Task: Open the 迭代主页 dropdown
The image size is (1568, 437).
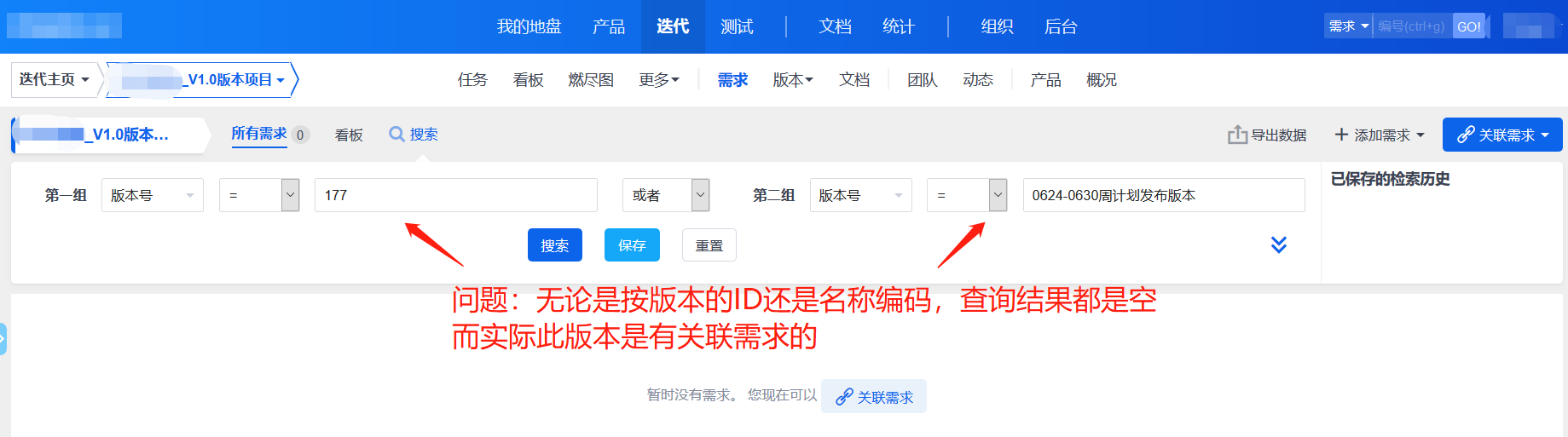Action: pos(54,79)
